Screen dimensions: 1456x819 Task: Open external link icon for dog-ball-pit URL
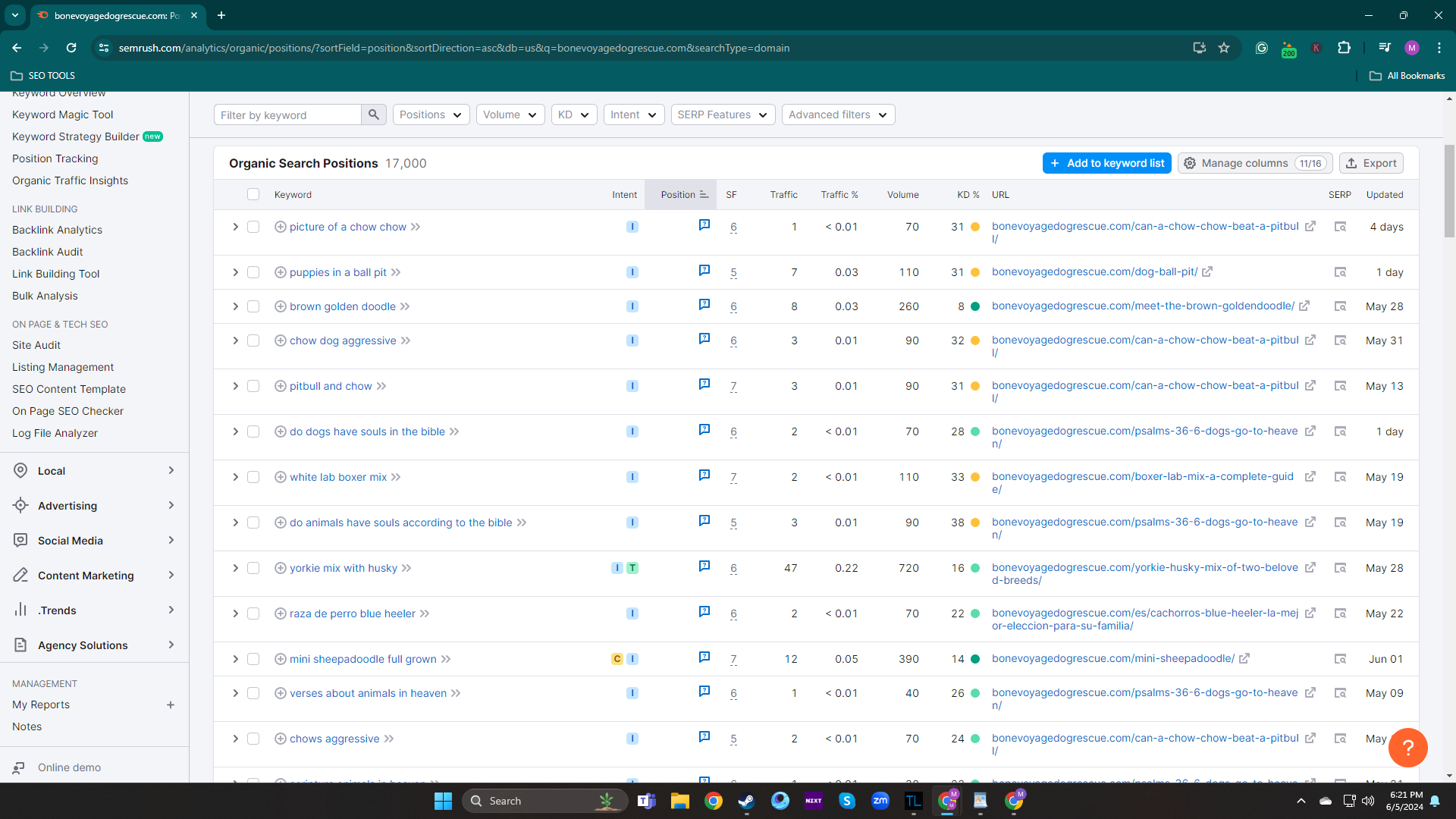coord(1207,271)
